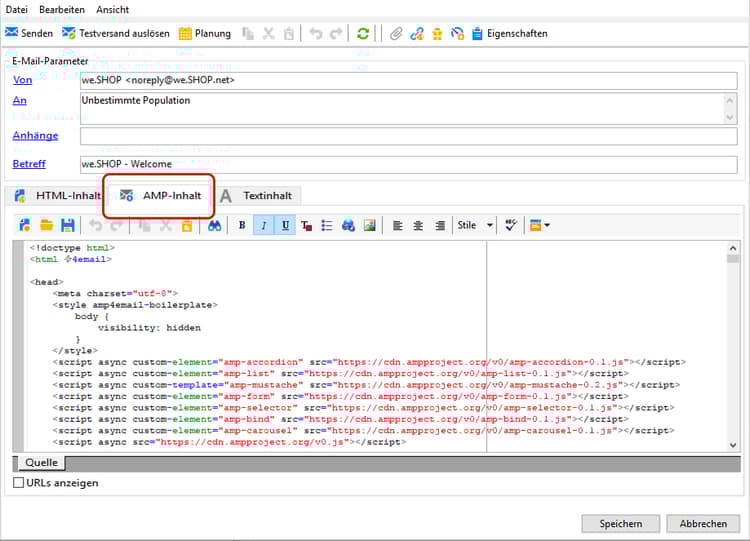Click the top toolbar copy icon
Screen dimensions: 750x541
[x=248, y=33]
